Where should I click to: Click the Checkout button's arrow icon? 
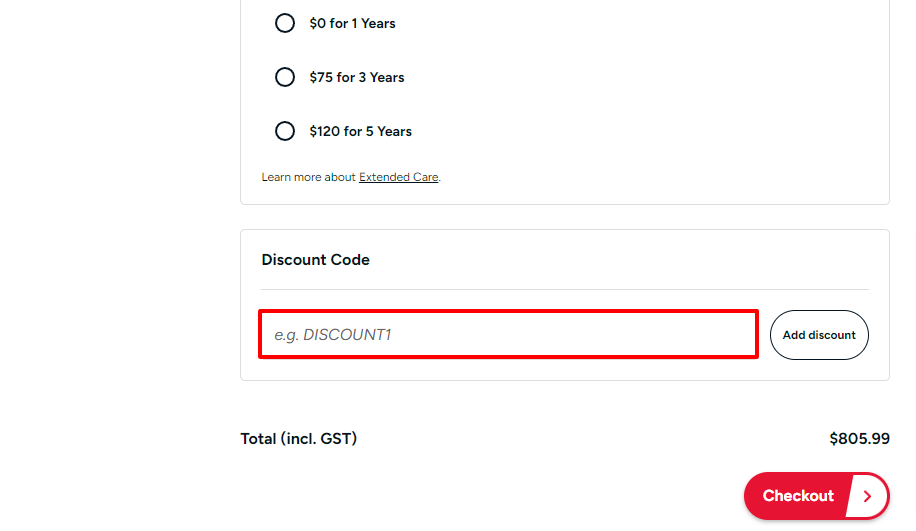[x=868, y=496]
